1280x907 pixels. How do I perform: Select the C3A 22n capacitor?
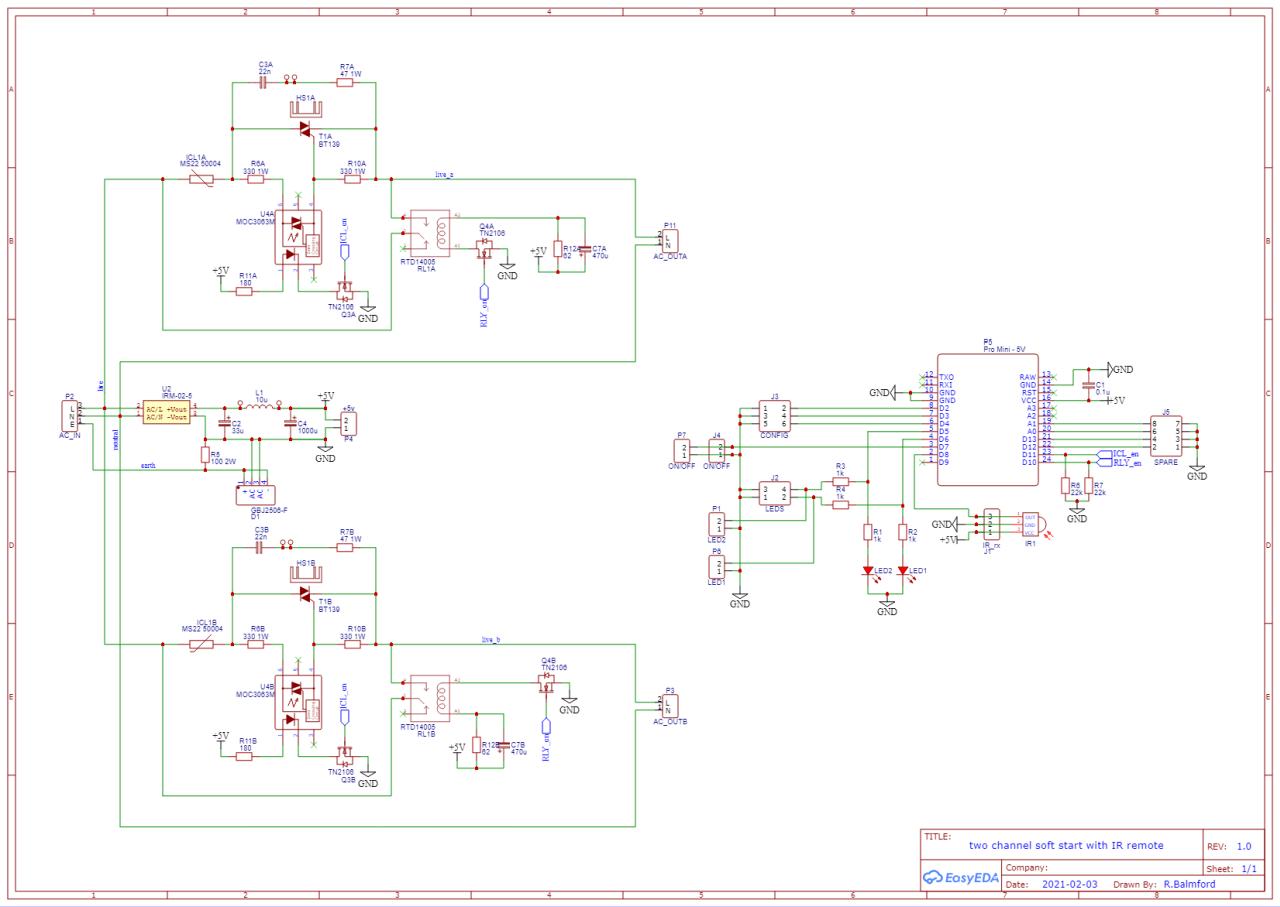(x=263, y=83)
